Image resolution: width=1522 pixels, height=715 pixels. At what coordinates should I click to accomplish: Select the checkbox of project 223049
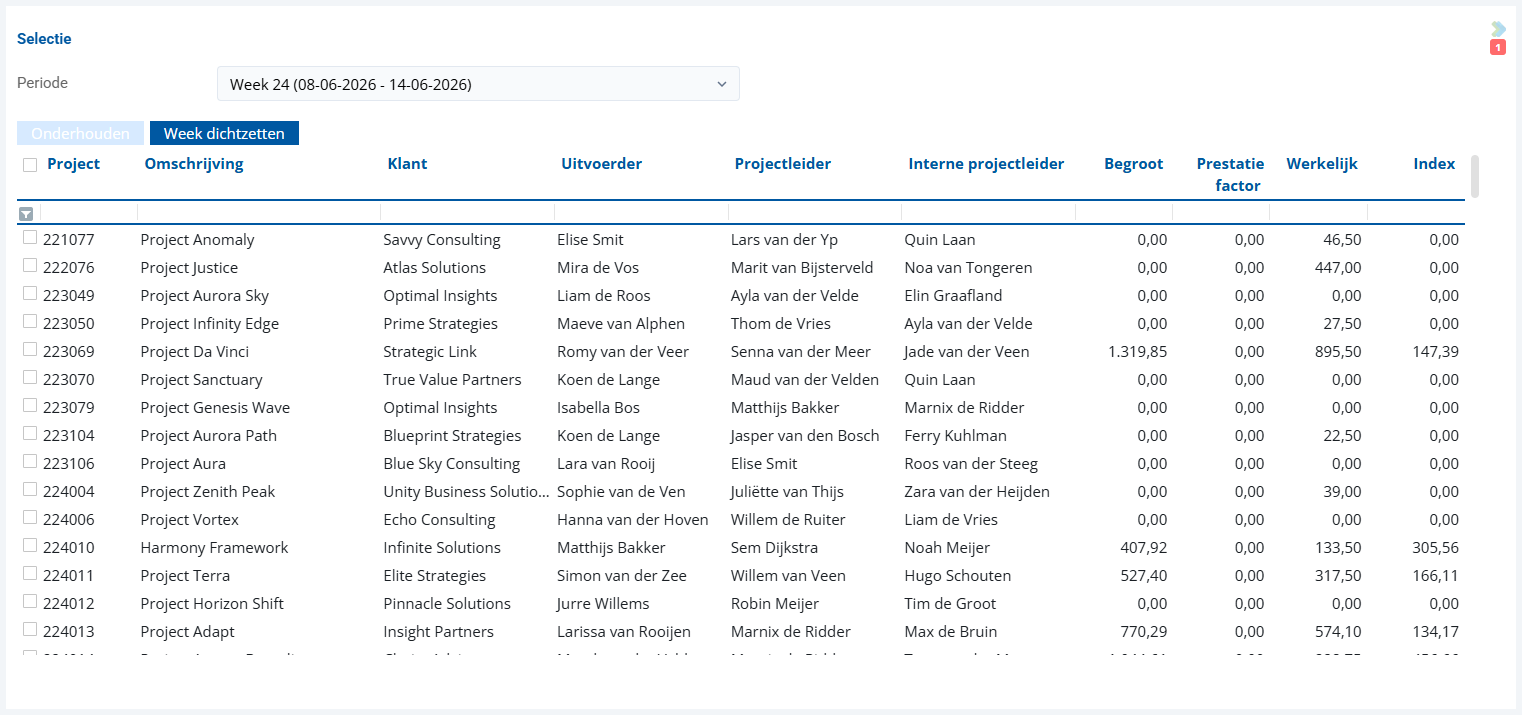[30, 294]
